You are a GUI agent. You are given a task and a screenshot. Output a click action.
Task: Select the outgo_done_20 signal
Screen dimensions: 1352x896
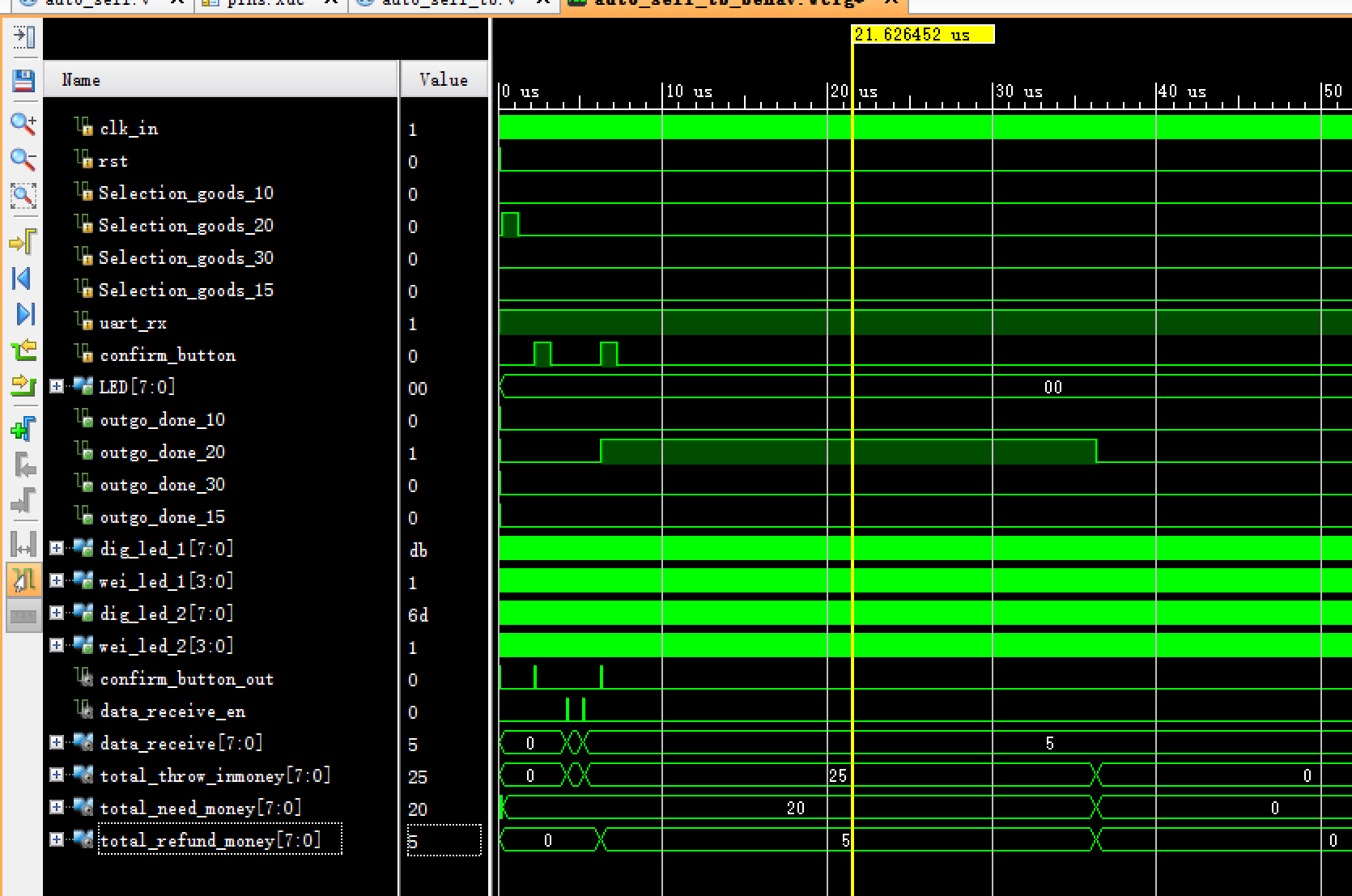(162, 452)
